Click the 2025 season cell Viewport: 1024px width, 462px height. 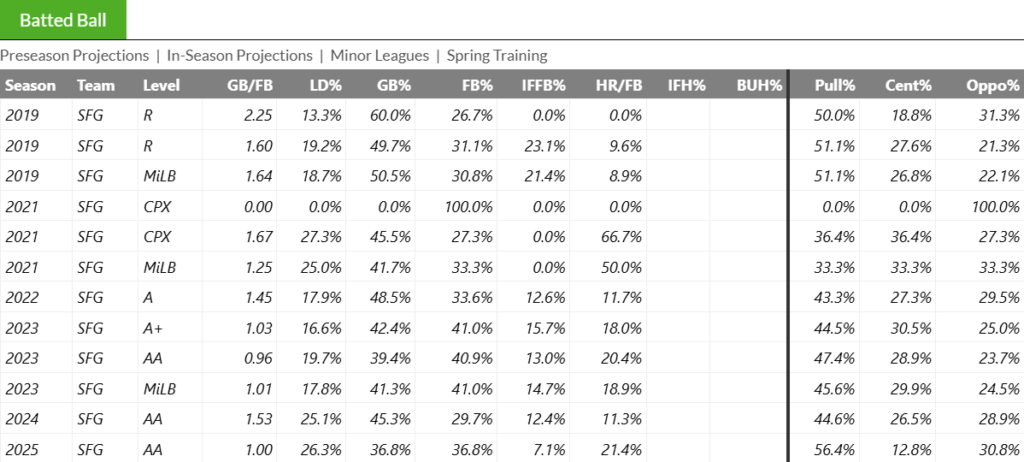pyautogui.click(x=22, y=450)
